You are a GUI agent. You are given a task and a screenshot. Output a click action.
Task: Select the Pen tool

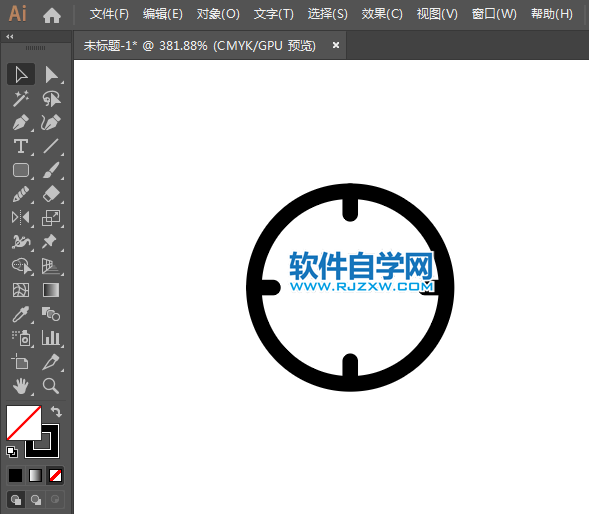tap(21, 122)
